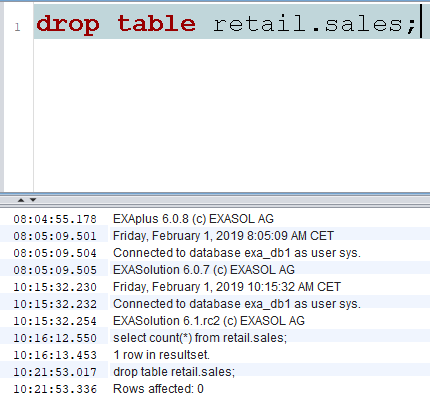Click line number 1 in the gutter

(x=17, y=27)
